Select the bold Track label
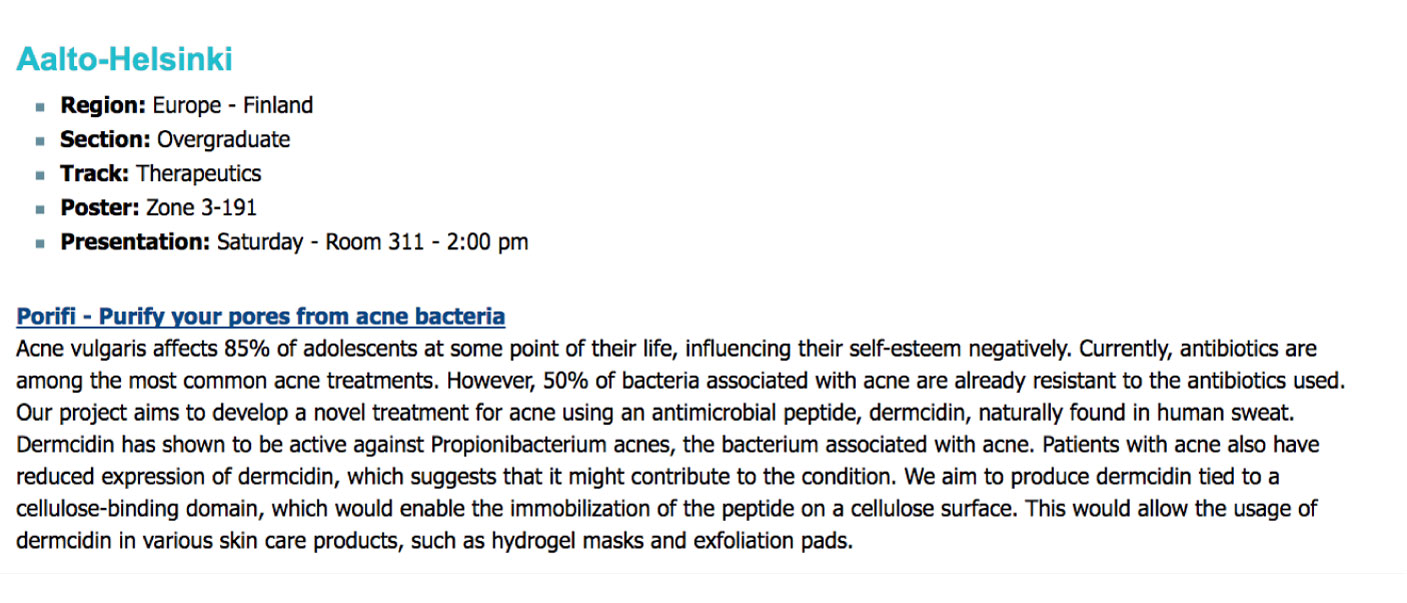The image size is (1407, 603). (95, 173)
